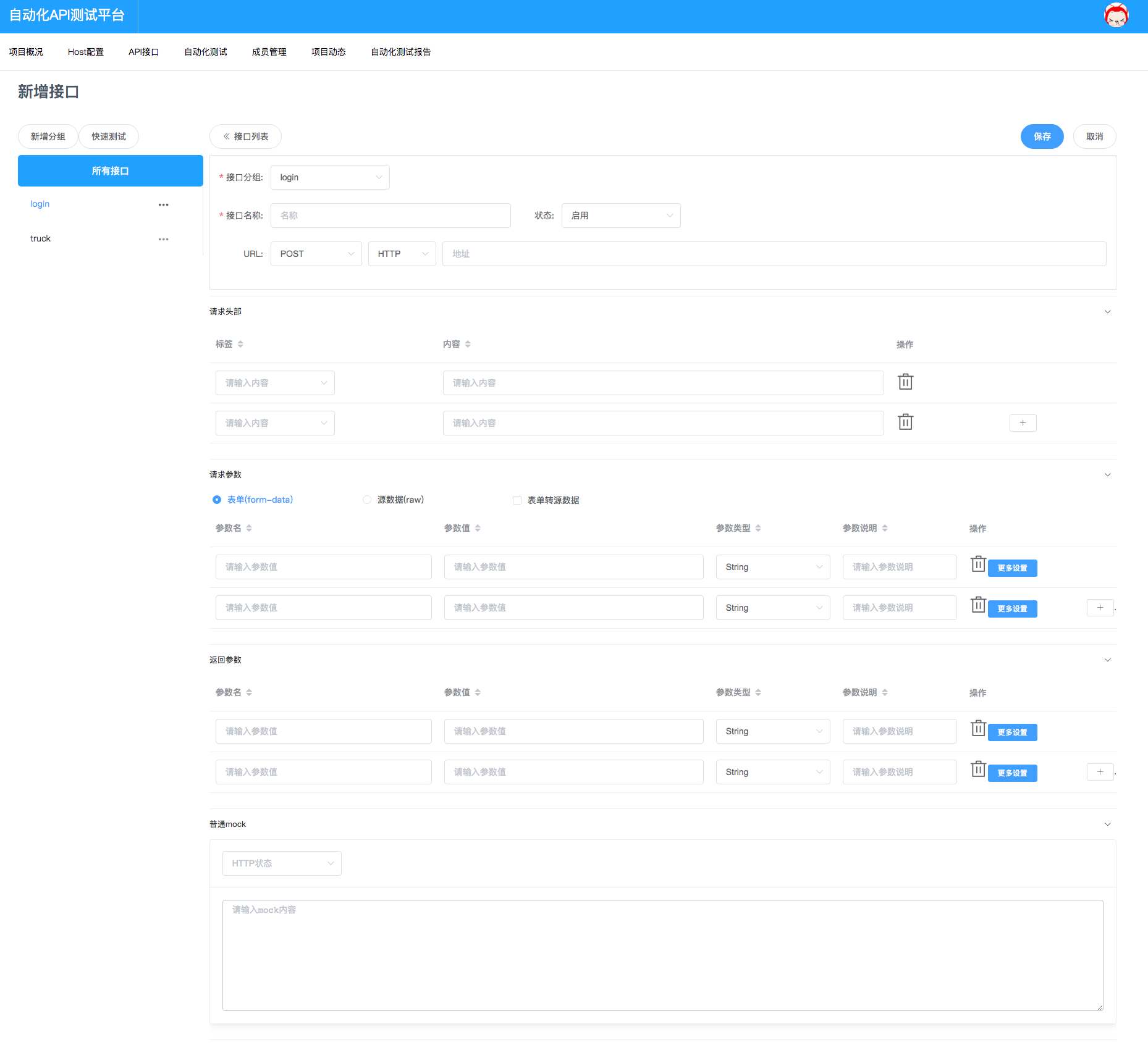Delete first return parameter row

978,728
